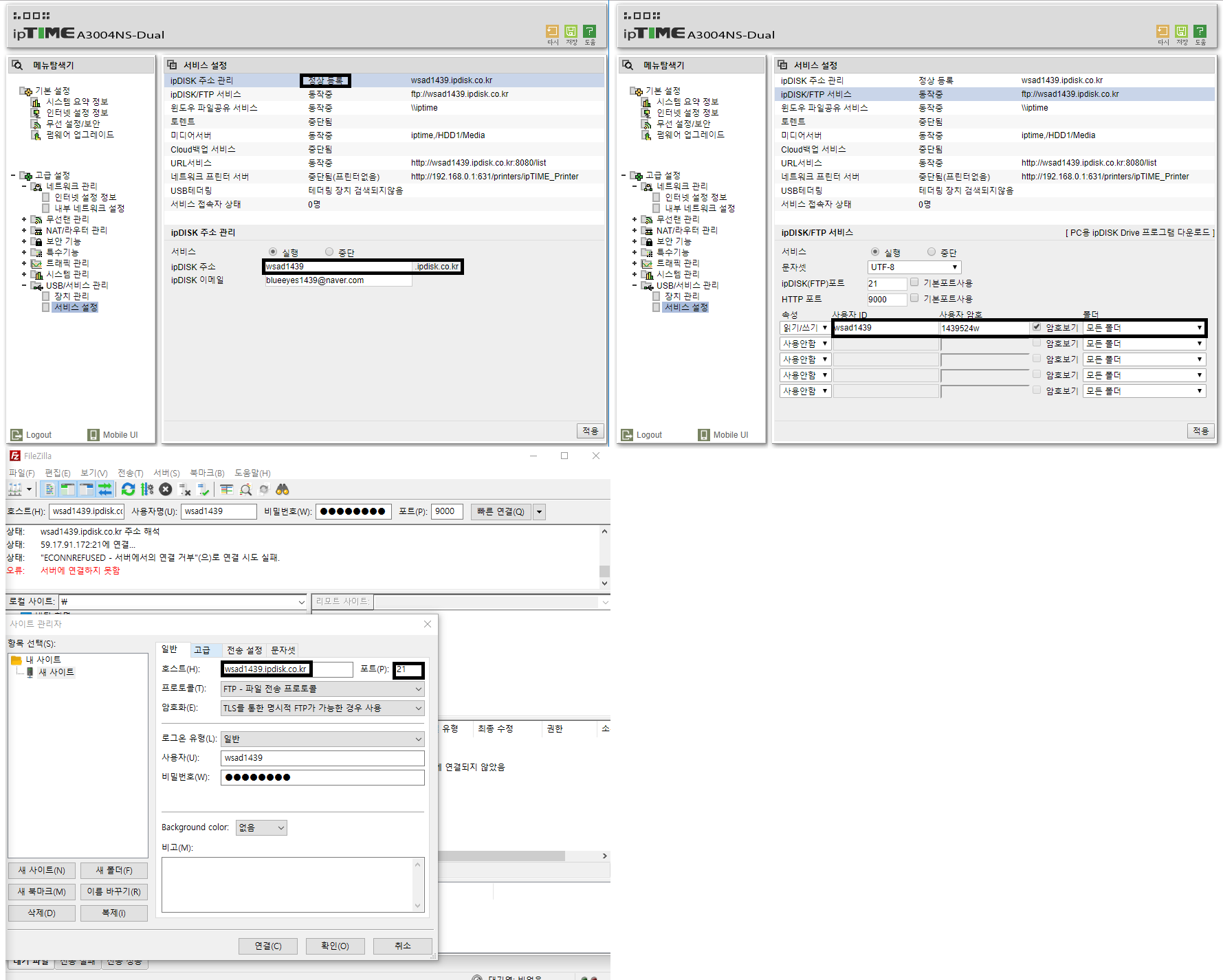Click 새 사이트(N) button
Screen dimensions: 1223x980
click(42, 871)
